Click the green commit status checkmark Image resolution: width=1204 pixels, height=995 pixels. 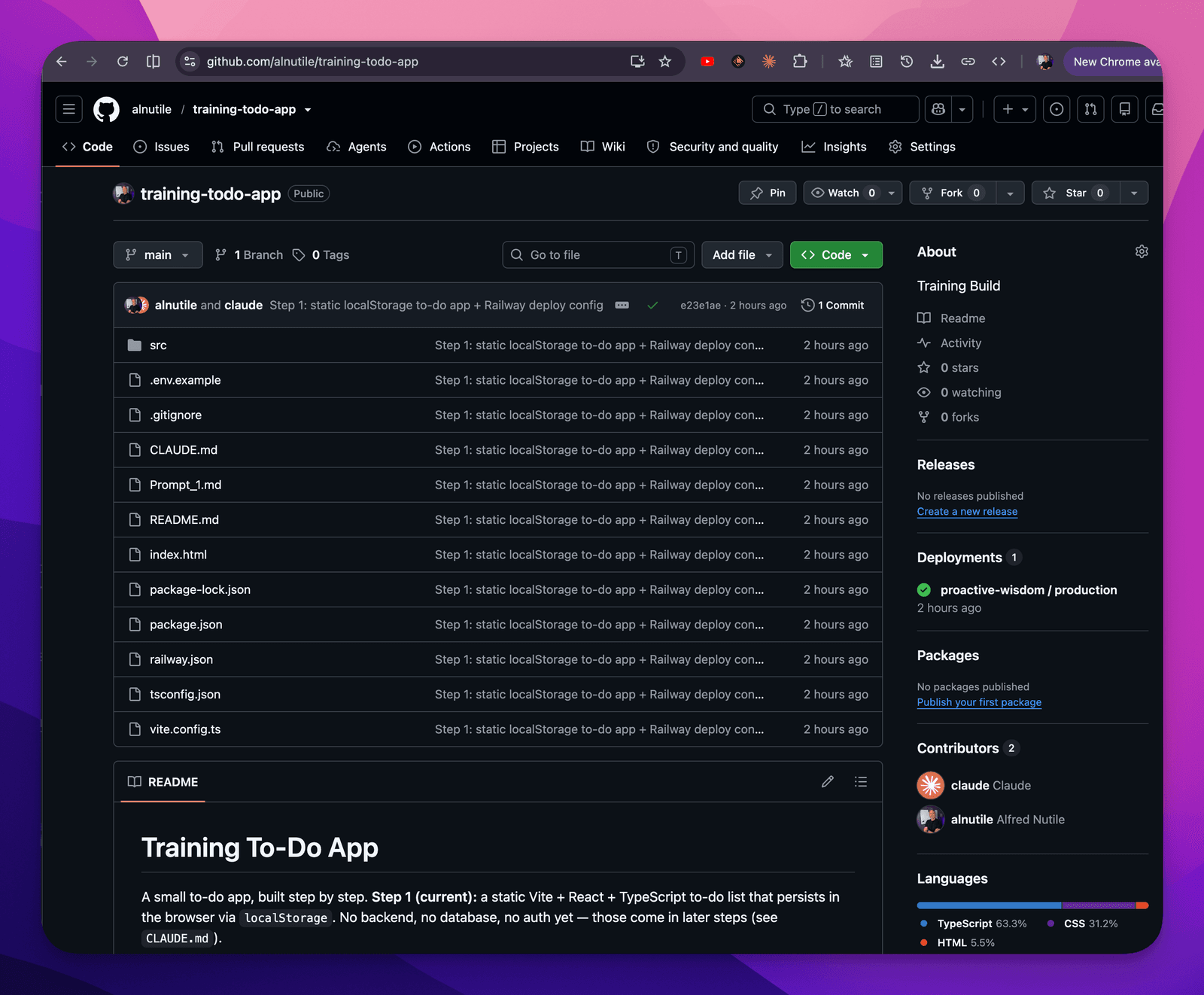point(652,305)
